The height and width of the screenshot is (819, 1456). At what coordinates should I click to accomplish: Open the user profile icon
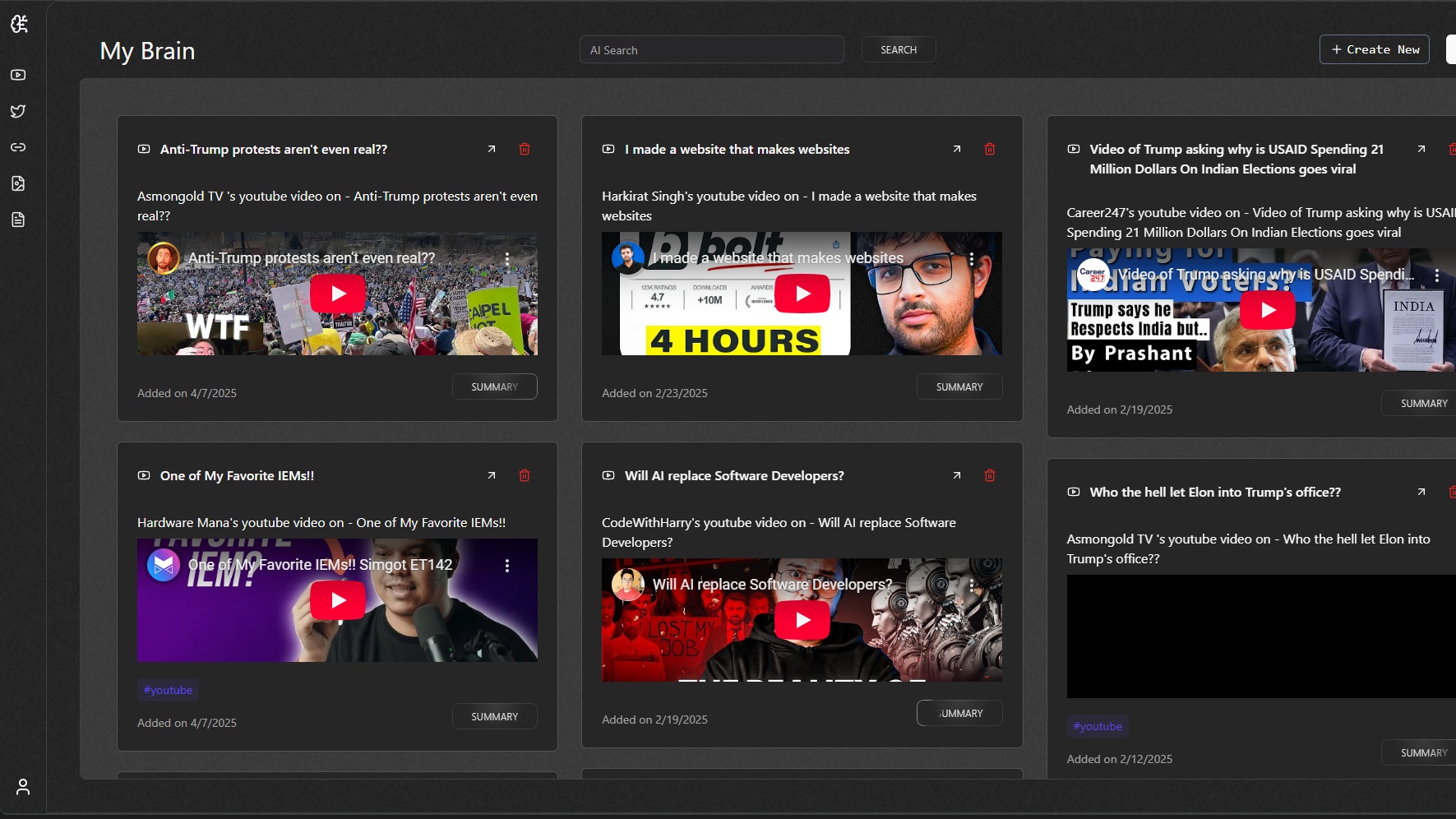(x=23, y=787)
